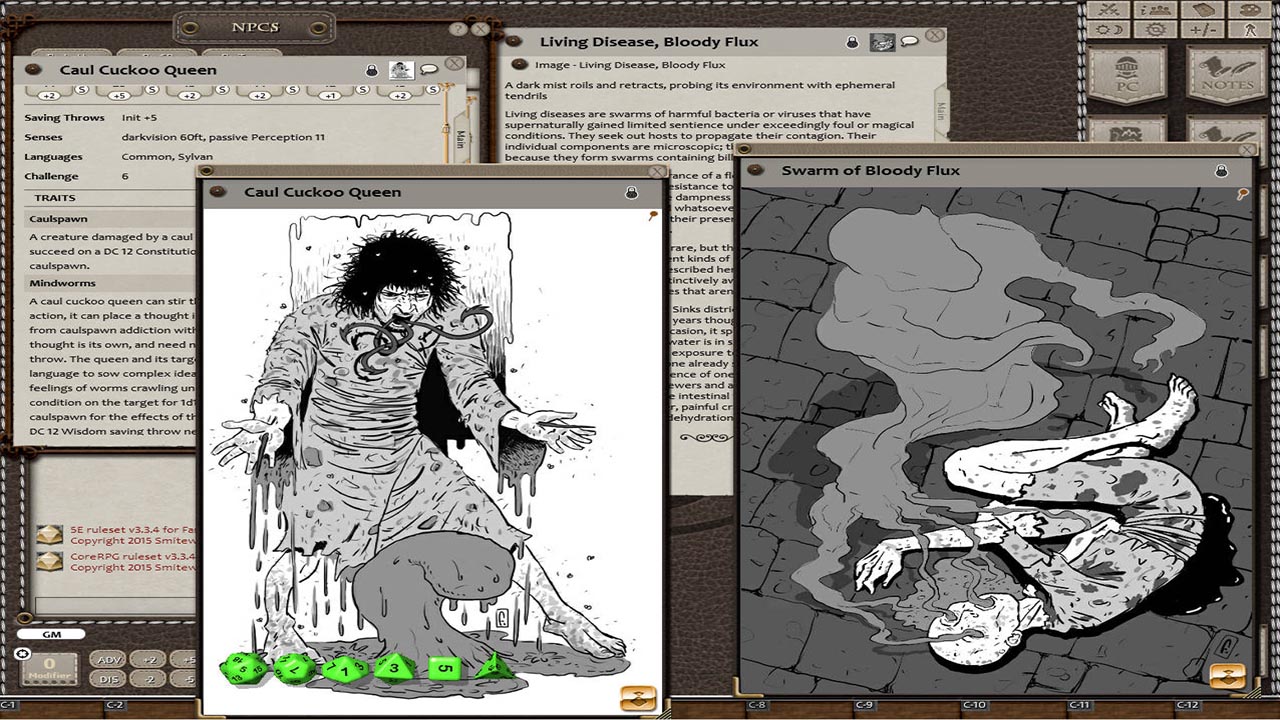This screenshot has height=720, width=1280.
Task: Click the crossed swords sidebar icon
Action: tap(1107, 9)
